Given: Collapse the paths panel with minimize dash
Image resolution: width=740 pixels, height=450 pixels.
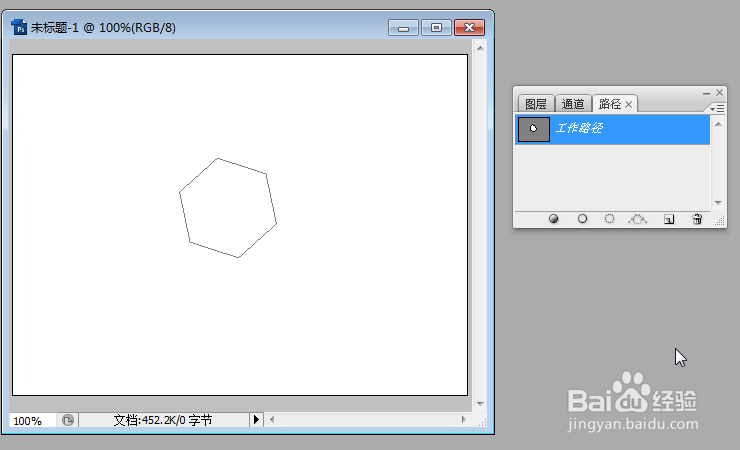Looking at the screenshot, I should click(706, 93).
